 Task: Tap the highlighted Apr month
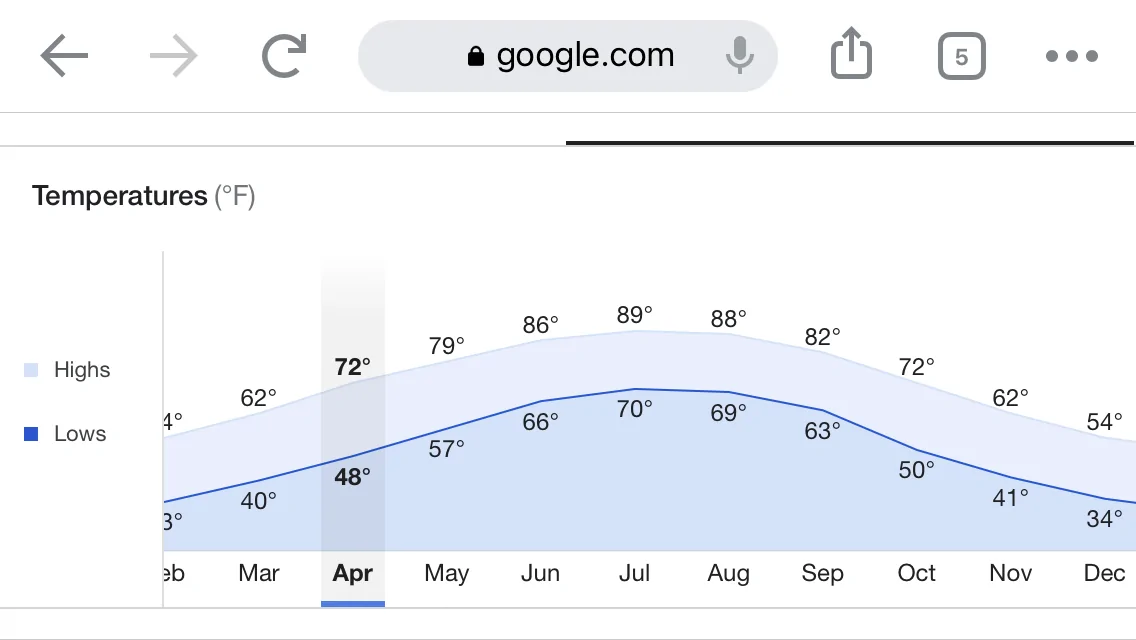coord(352,573)
